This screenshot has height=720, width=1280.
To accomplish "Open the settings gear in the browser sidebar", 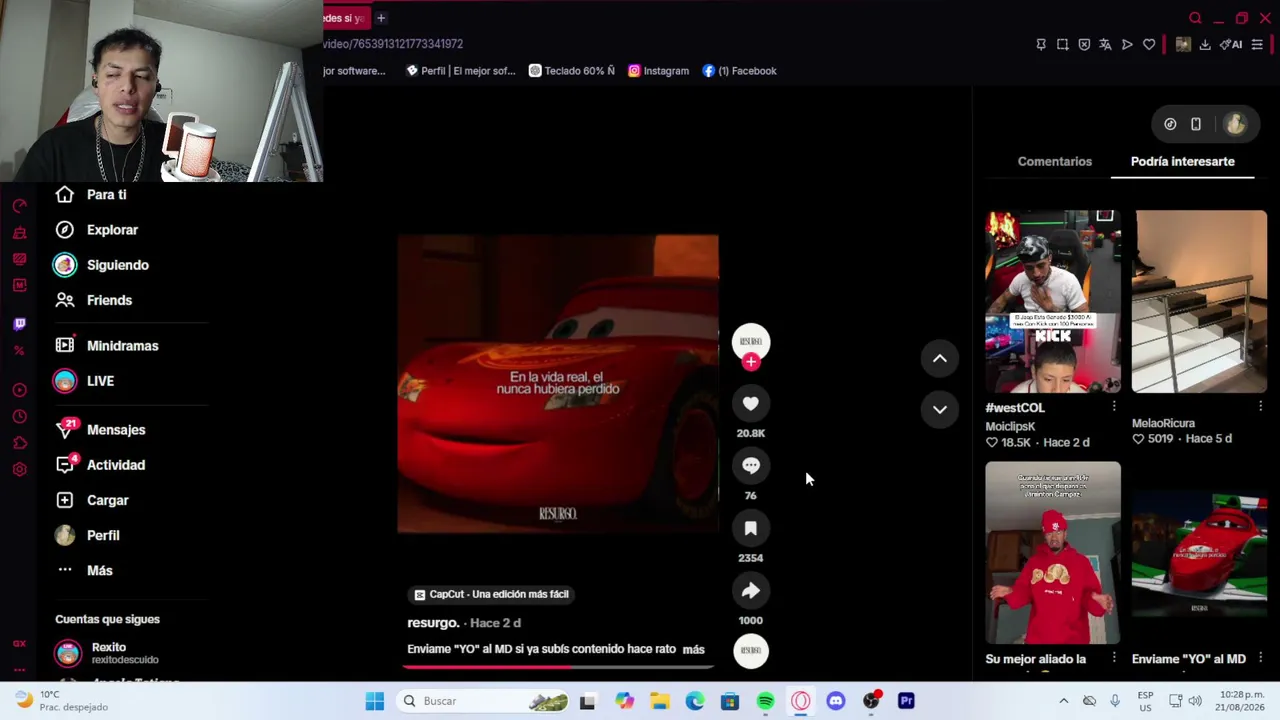I will click(x=19, y=469).
